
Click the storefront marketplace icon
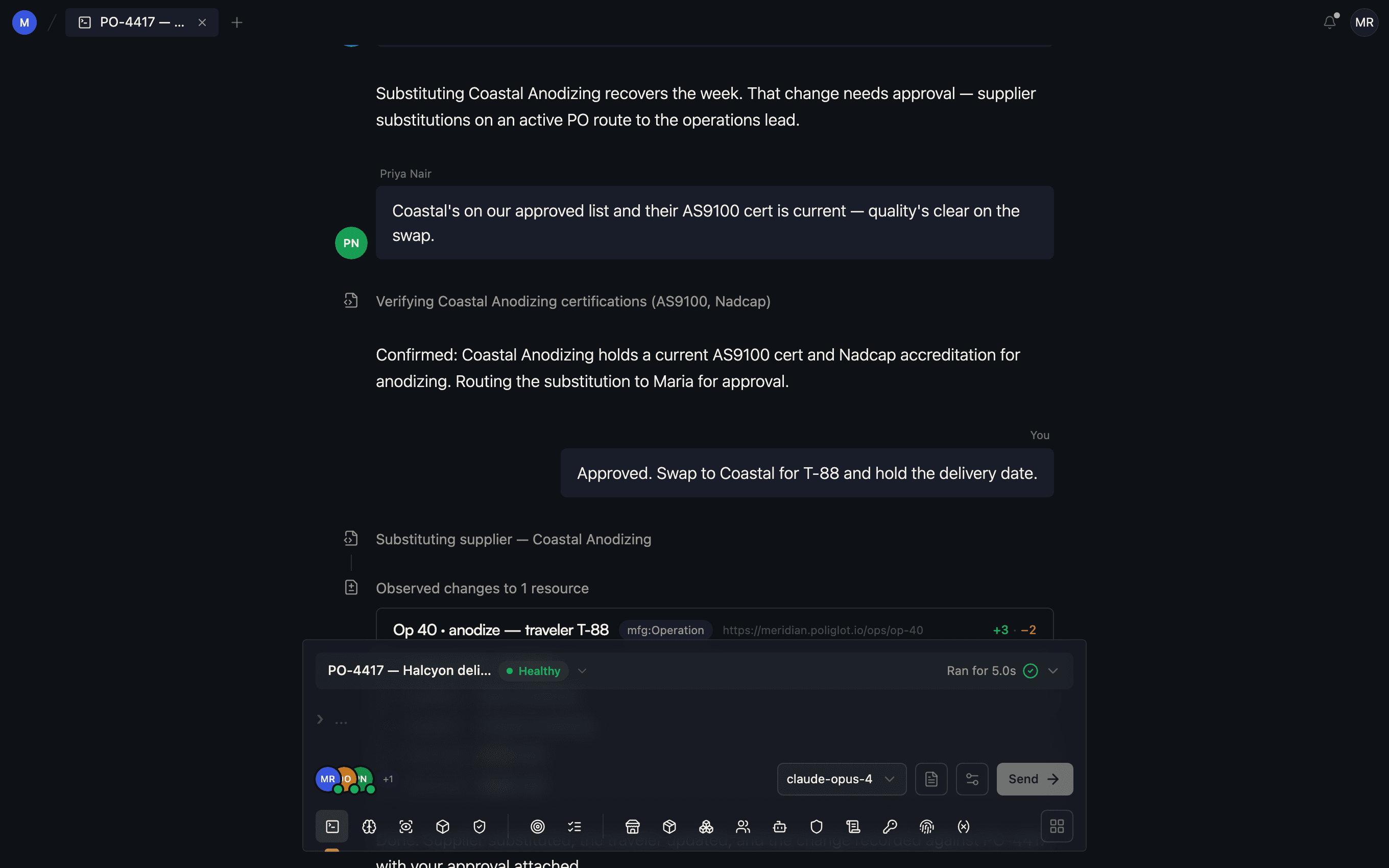pyautogui.click(x=633, y=826)
